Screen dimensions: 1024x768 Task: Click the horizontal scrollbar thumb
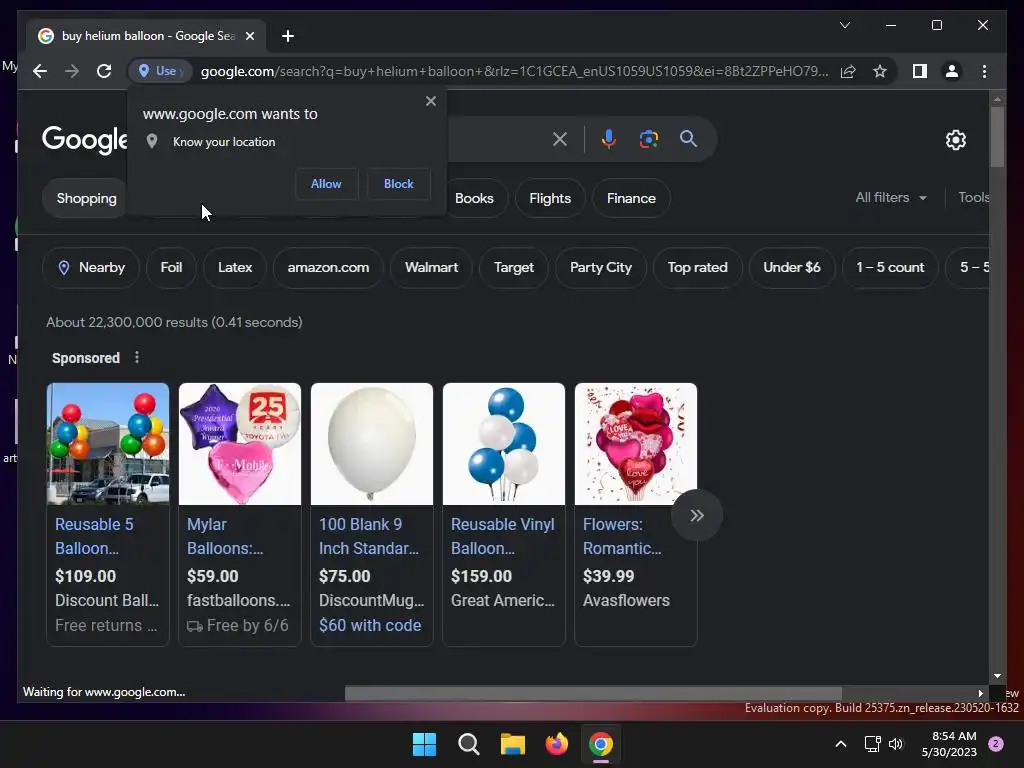tap(593, 694)
